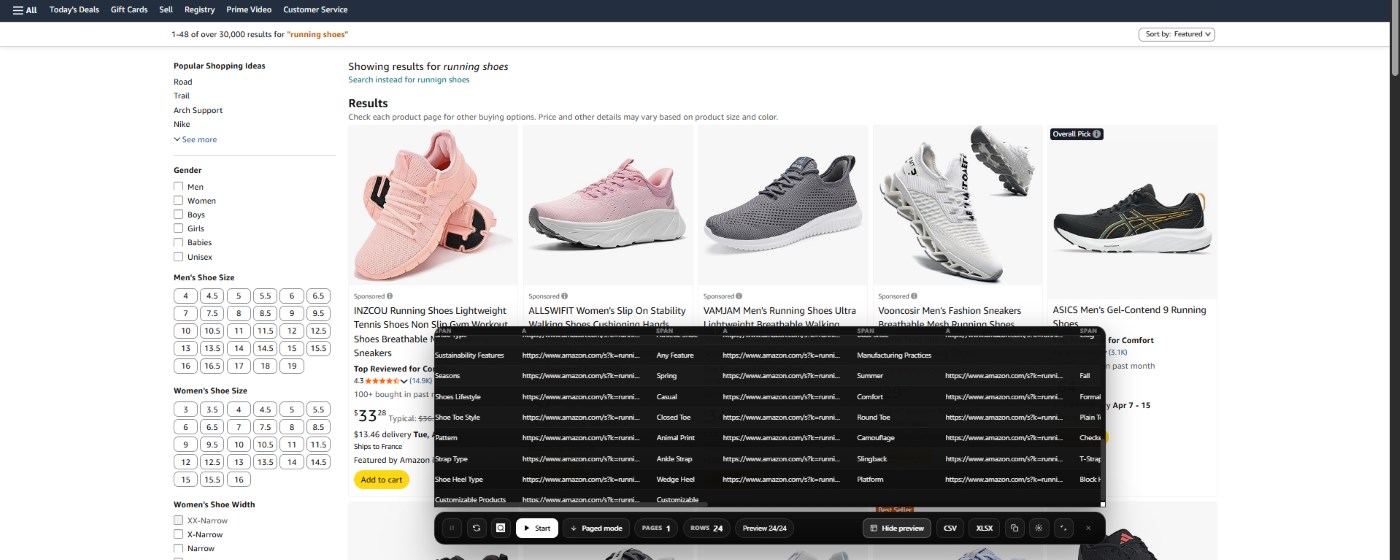Select women's shoe size 3.5

pos(212,410)
